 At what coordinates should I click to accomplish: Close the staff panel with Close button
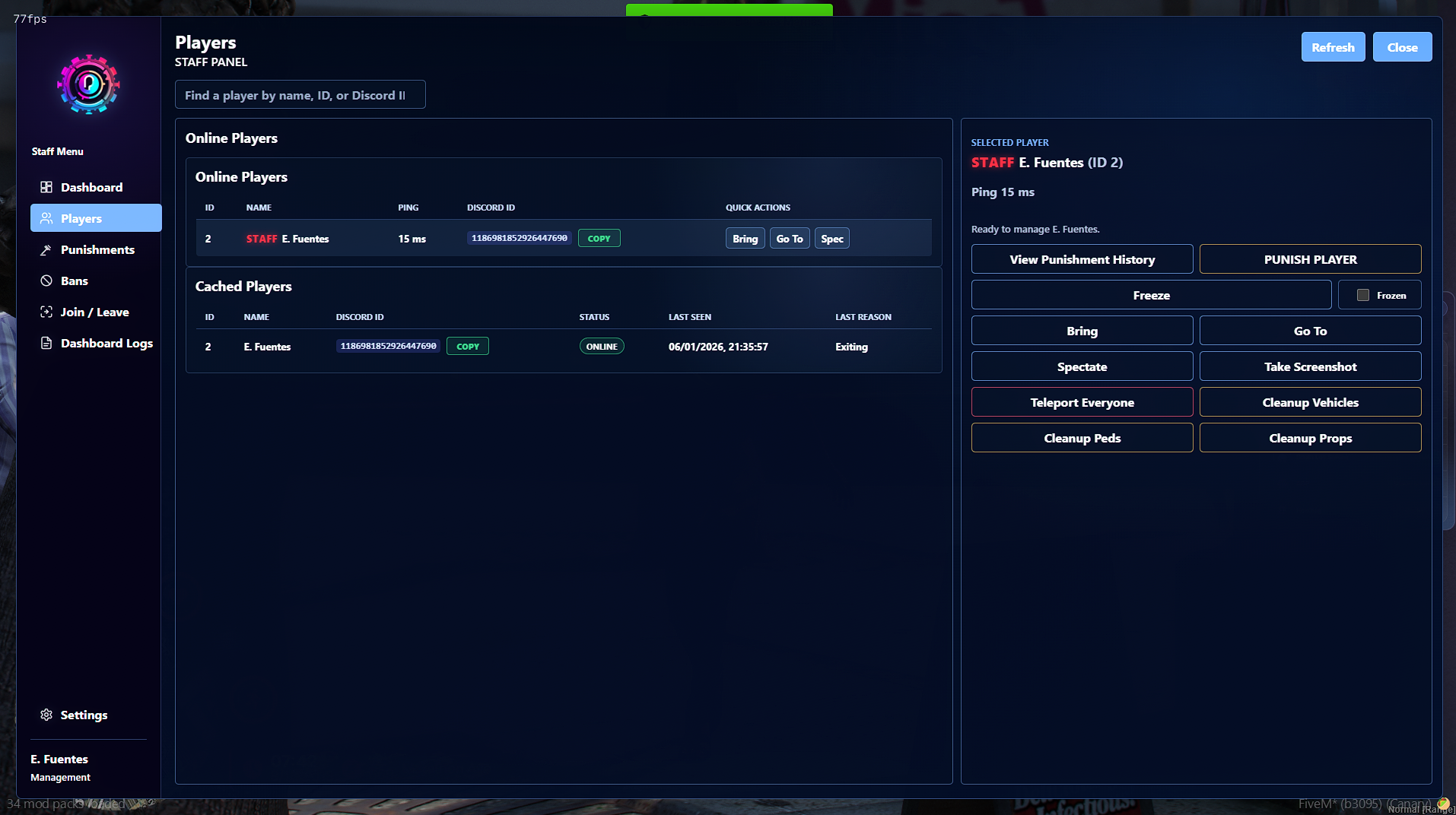1402,47
